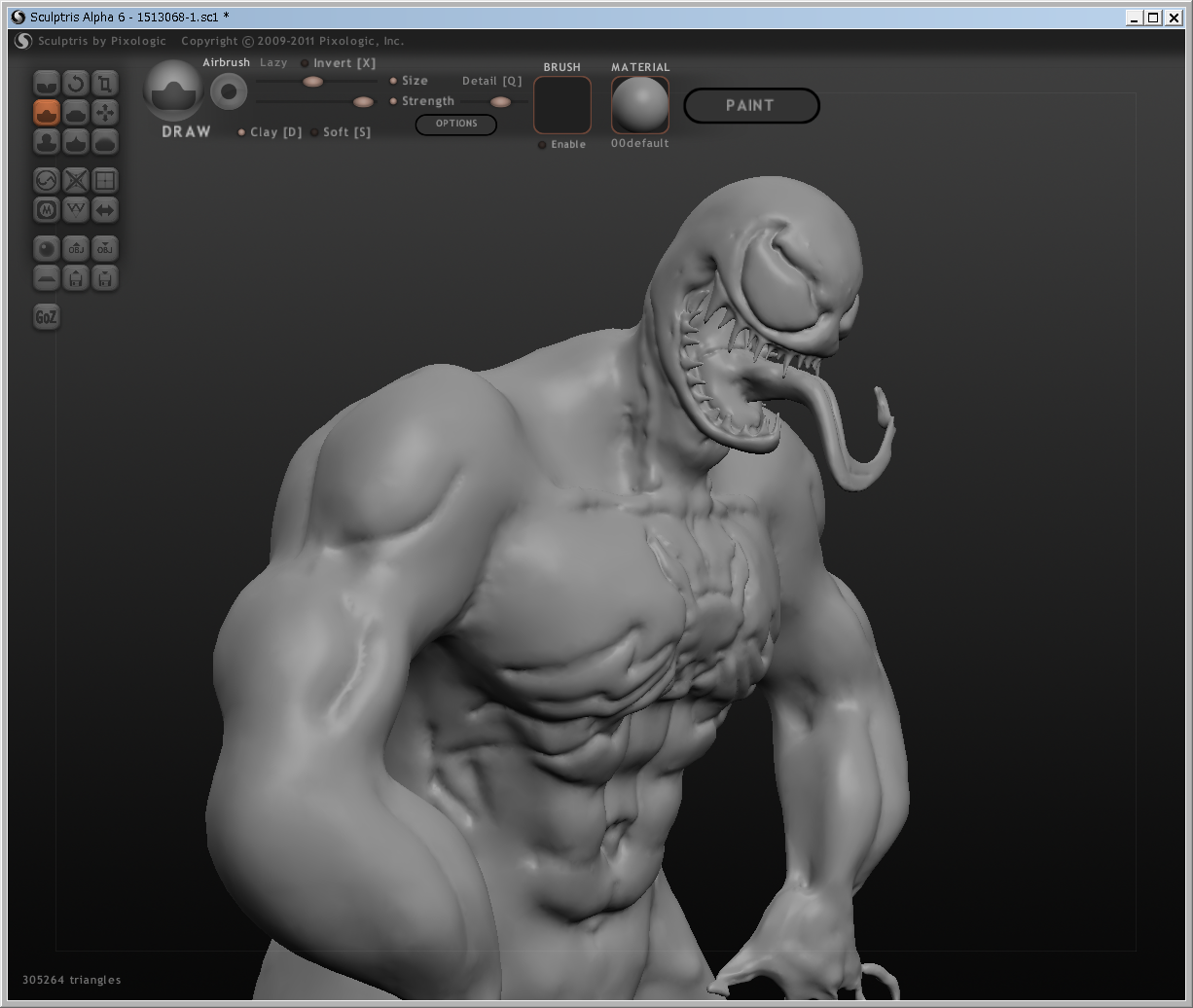The height and width of the screenshot is (1008, 1193).
Task: Toggle the brush texture Enable option
Action: pyautogui.click(x=563, y=144)
